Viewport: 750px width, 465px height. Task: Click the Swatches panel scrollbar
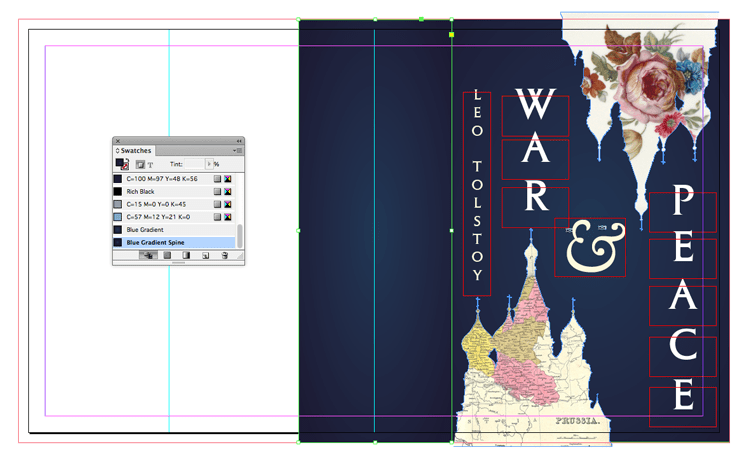(x=240, y=236)
